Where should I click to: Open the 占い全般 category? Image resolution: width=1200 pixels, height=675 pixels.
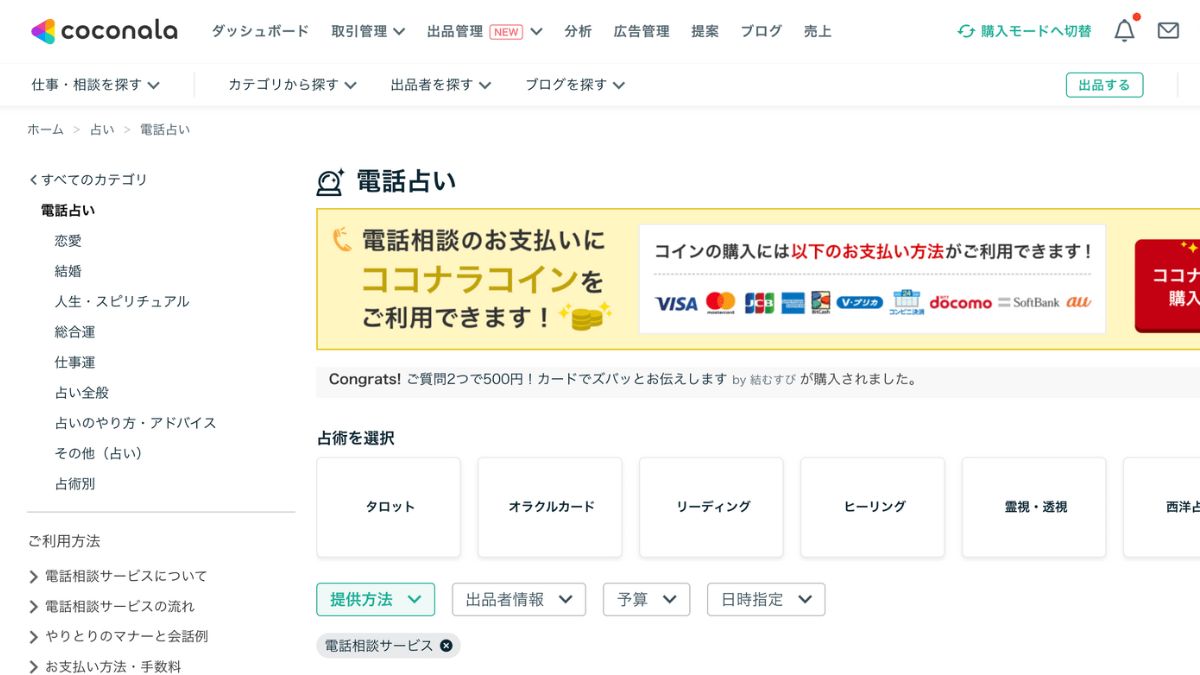tap(82, 393)
